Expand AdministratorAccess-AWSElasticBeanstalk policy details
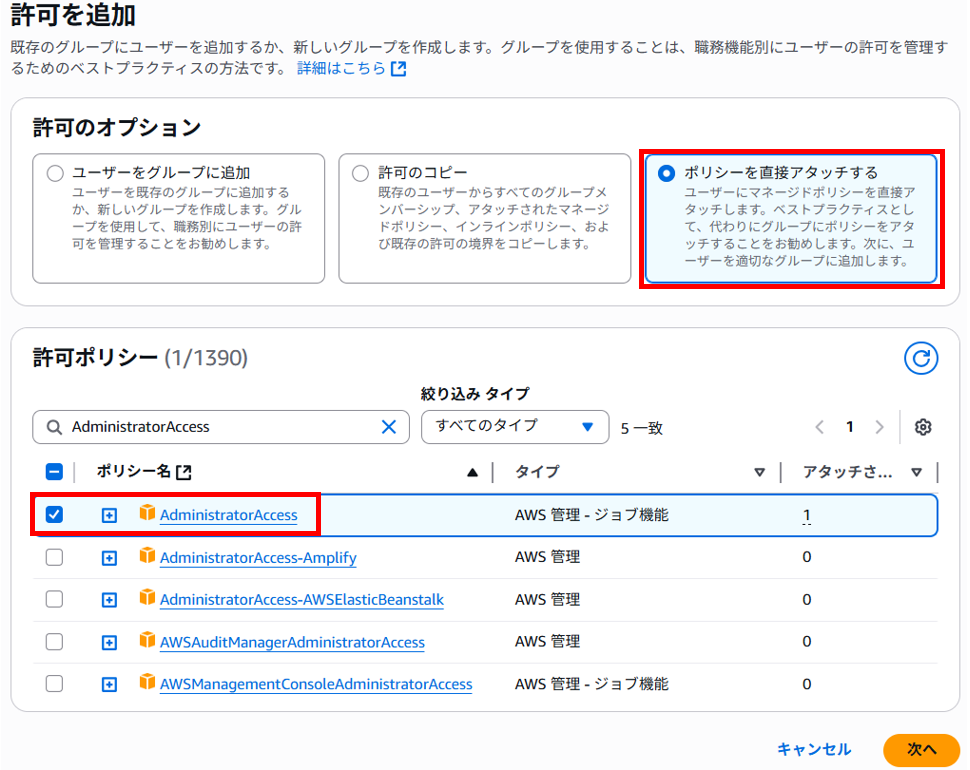Viewport: 970px width, 770px height. (109, 600)
